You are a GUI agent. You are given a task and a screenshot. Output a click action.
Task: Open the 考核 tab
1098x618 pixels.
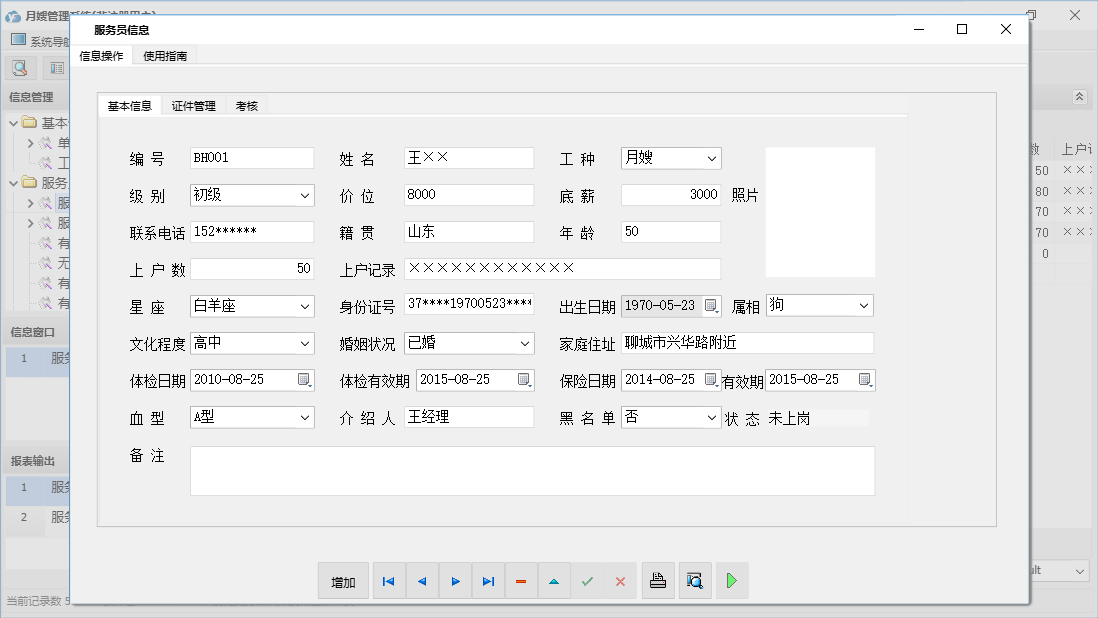tap(247, 106)
